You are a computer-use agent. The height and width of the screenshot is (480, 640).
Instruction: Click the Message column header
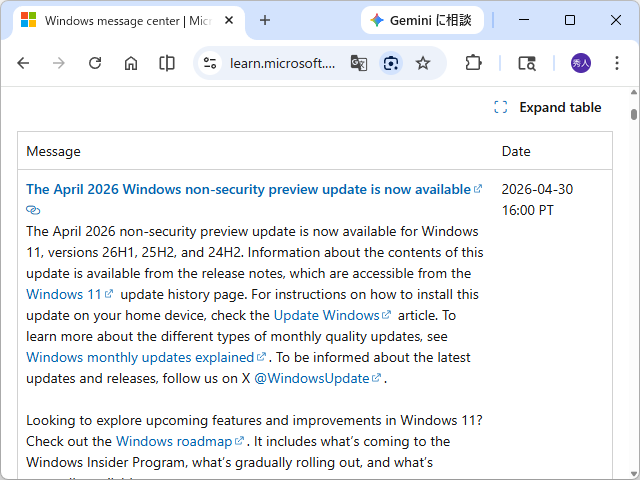[x=53, y=151]
